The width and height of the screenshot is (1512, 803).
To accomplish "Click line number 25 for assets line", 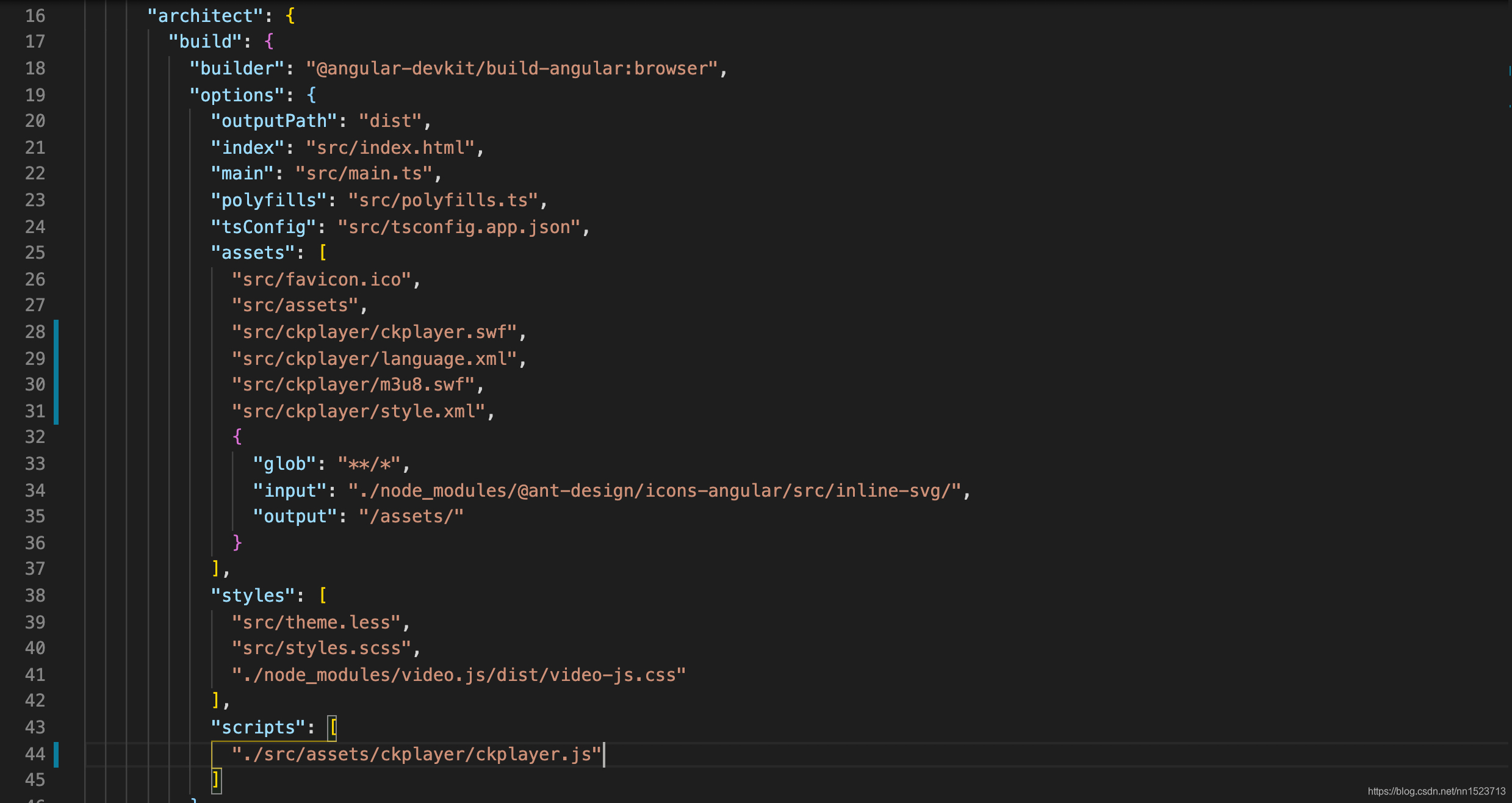I will [35, 253].
